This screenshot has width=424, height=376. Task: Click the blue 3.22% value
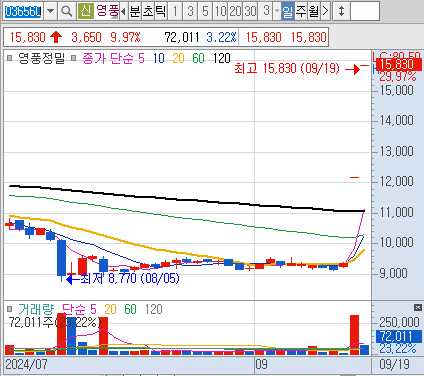(x=221, y=37)
